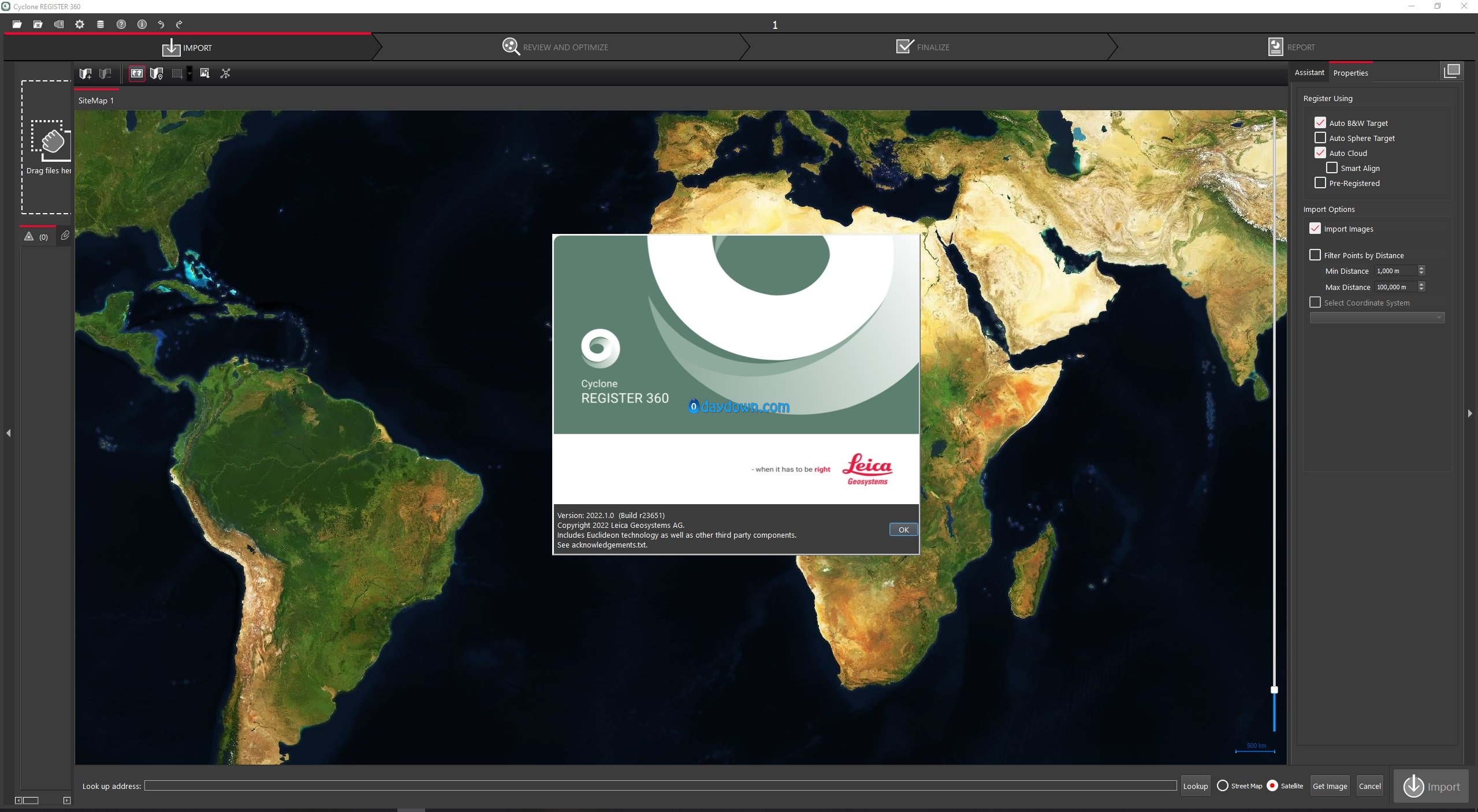Click the undo arrow icon
Image resolution: width=1478 pixels, height=812 pixels.
click(x=161, y=24)
